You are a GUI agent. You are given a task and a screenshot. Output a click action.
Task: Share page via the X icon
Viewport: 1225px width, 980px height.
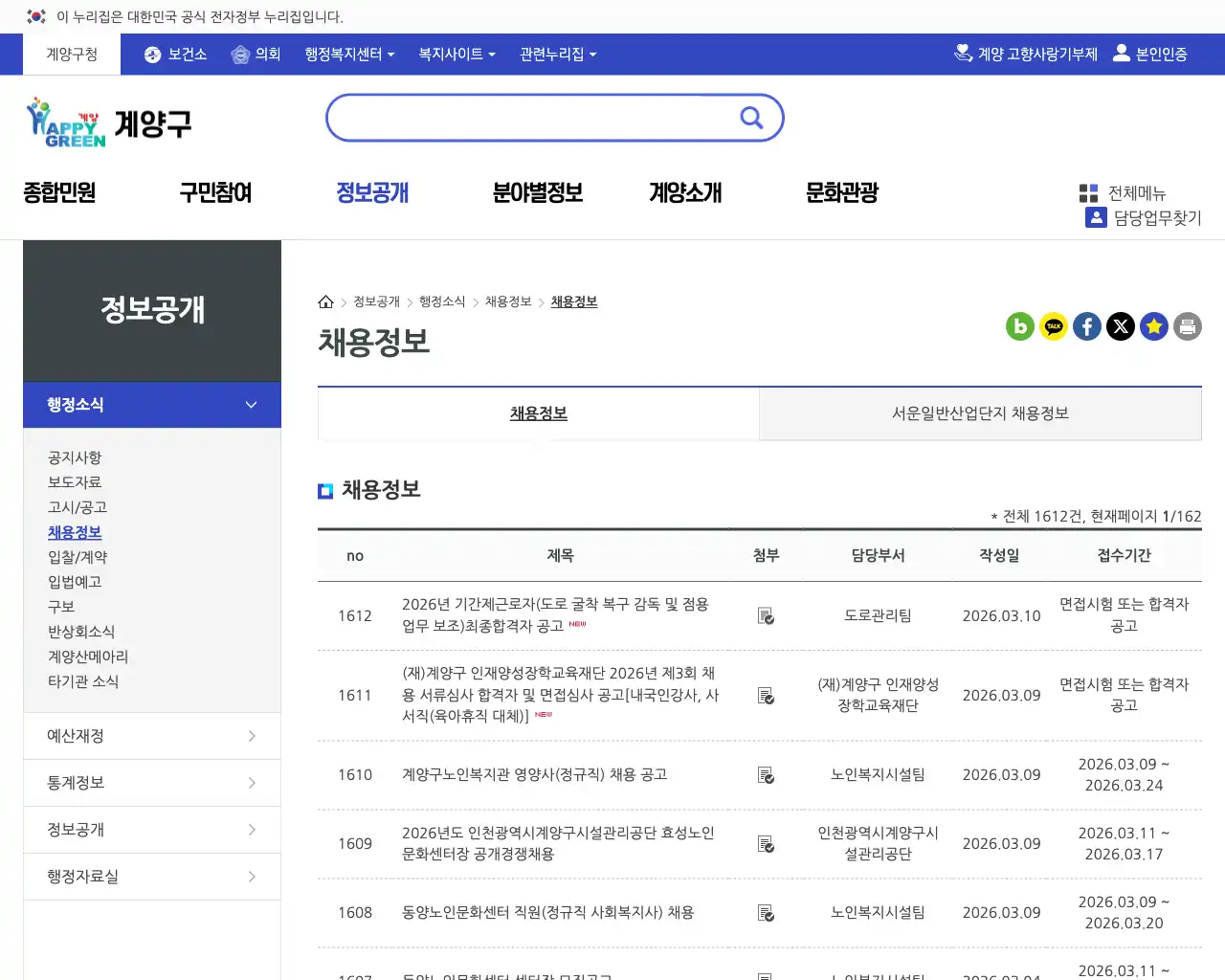click(1121, 326)
